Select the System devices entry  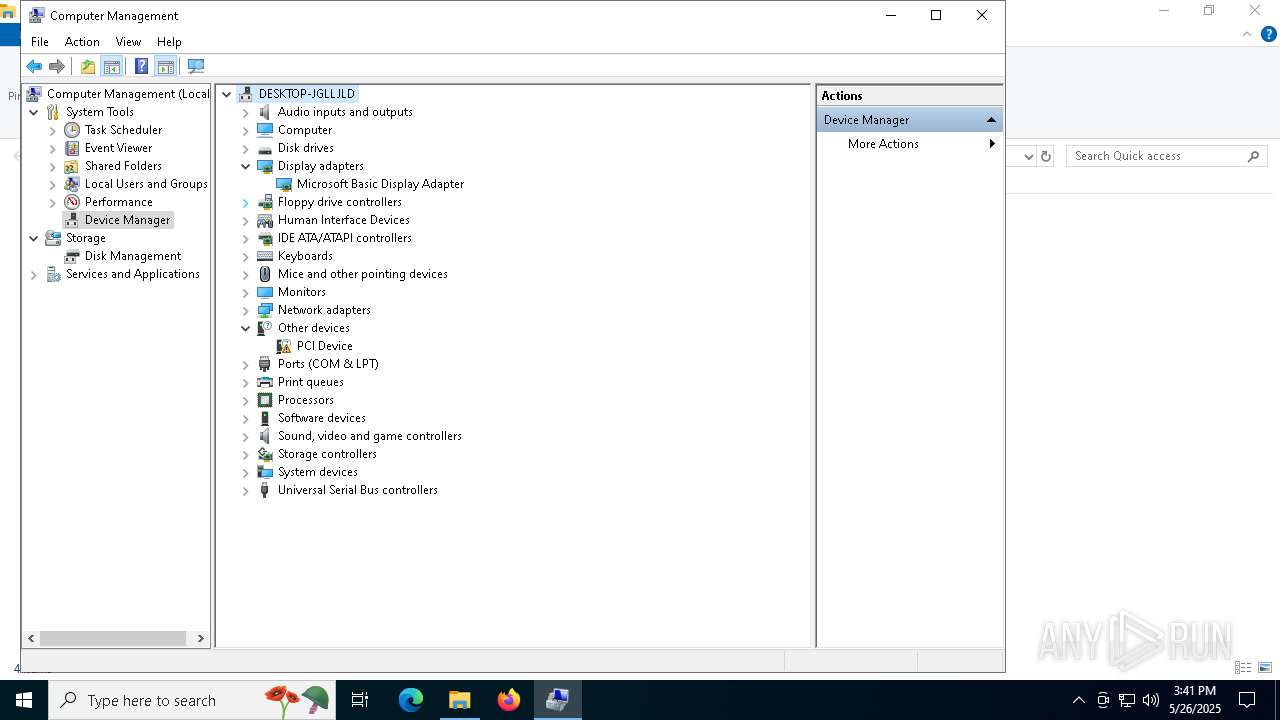click(318, 472)
